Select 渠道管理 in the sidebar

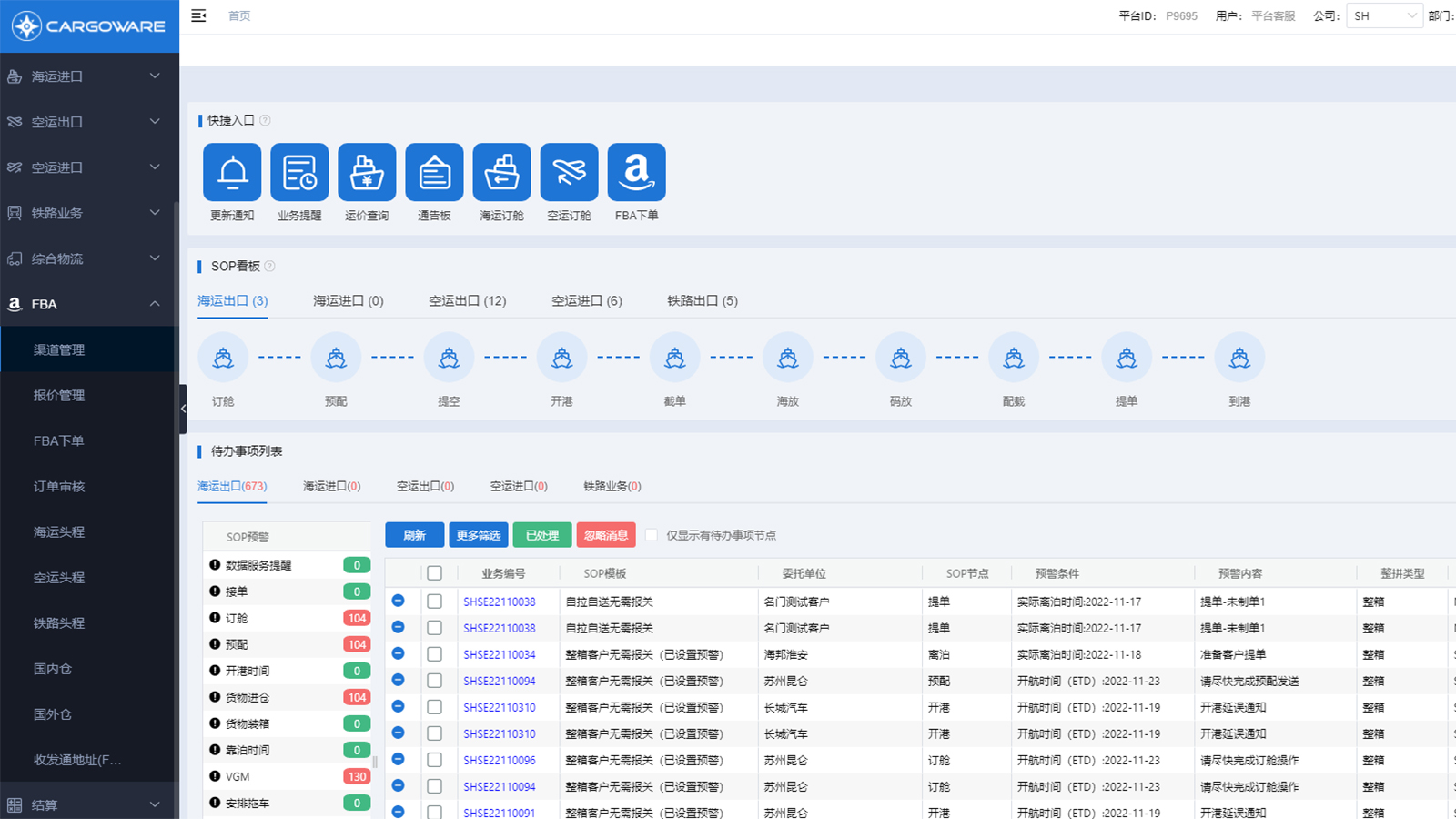(59, 349)
